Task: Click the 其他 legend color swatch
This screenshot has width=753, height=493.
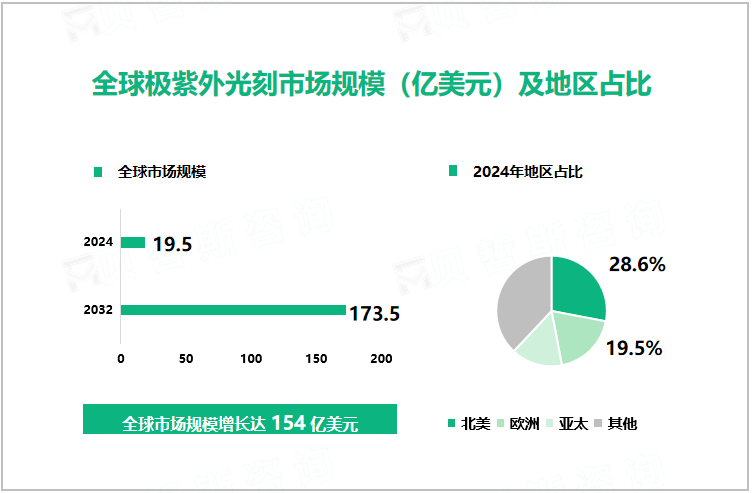Action: [598, 423]
